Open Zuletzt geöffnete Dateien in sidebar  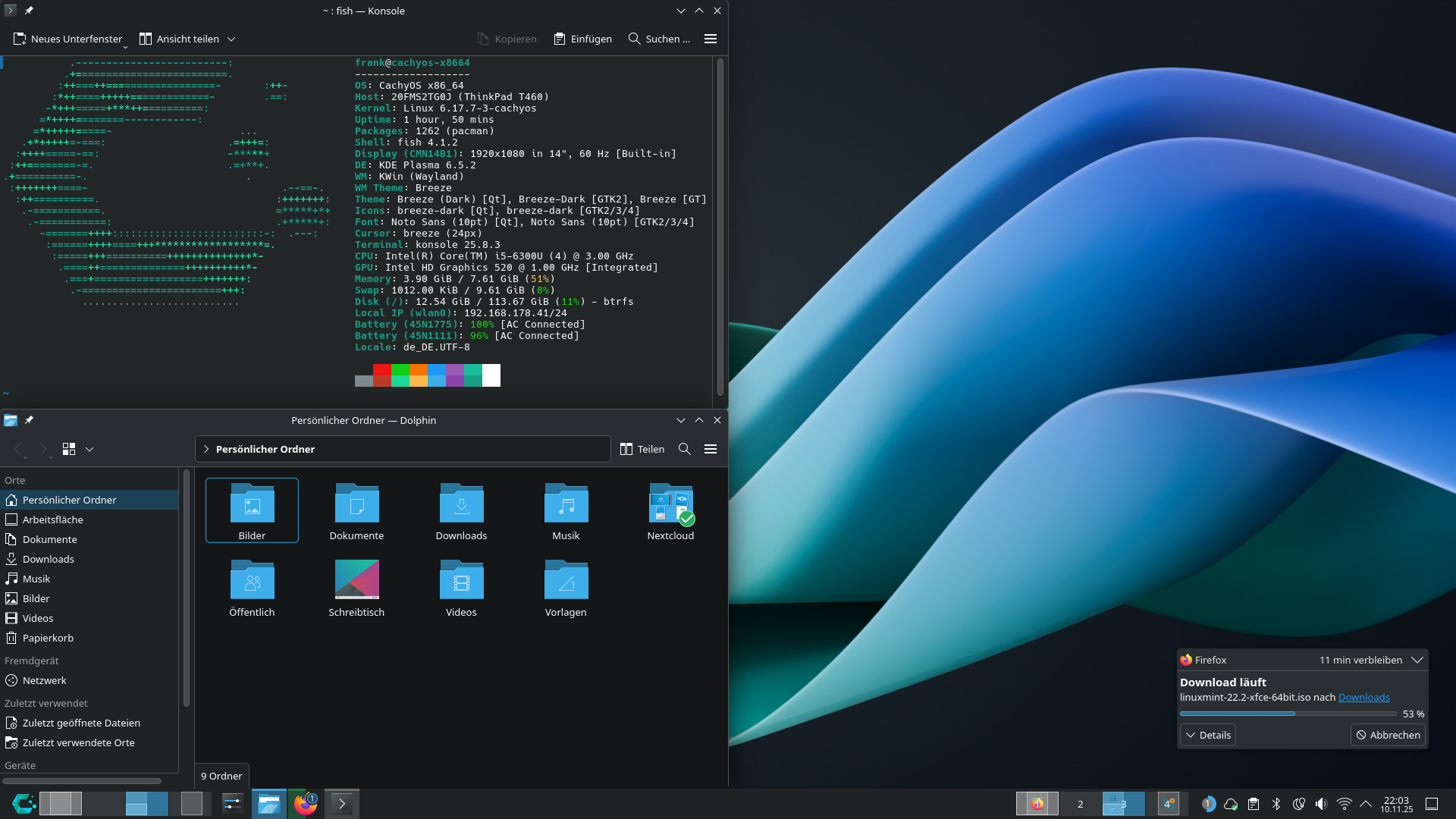[x=89, y=723]
